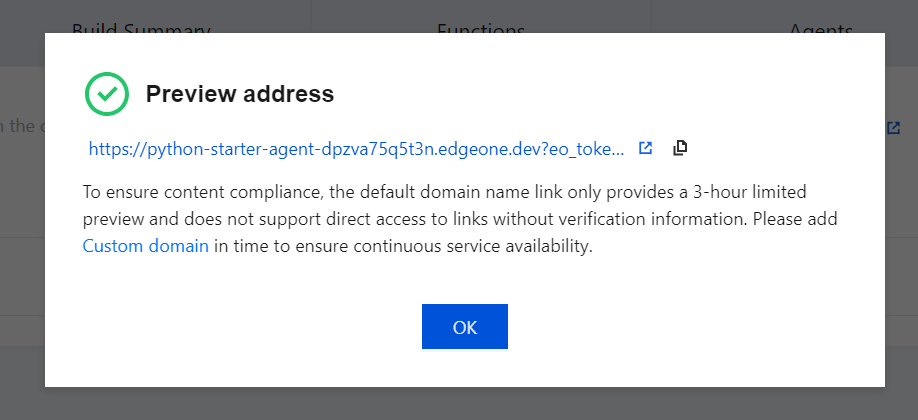This screenshot has height=420, width=918.
Task: Click the blank dialog area beside OK button
Action: coord(644,326)
